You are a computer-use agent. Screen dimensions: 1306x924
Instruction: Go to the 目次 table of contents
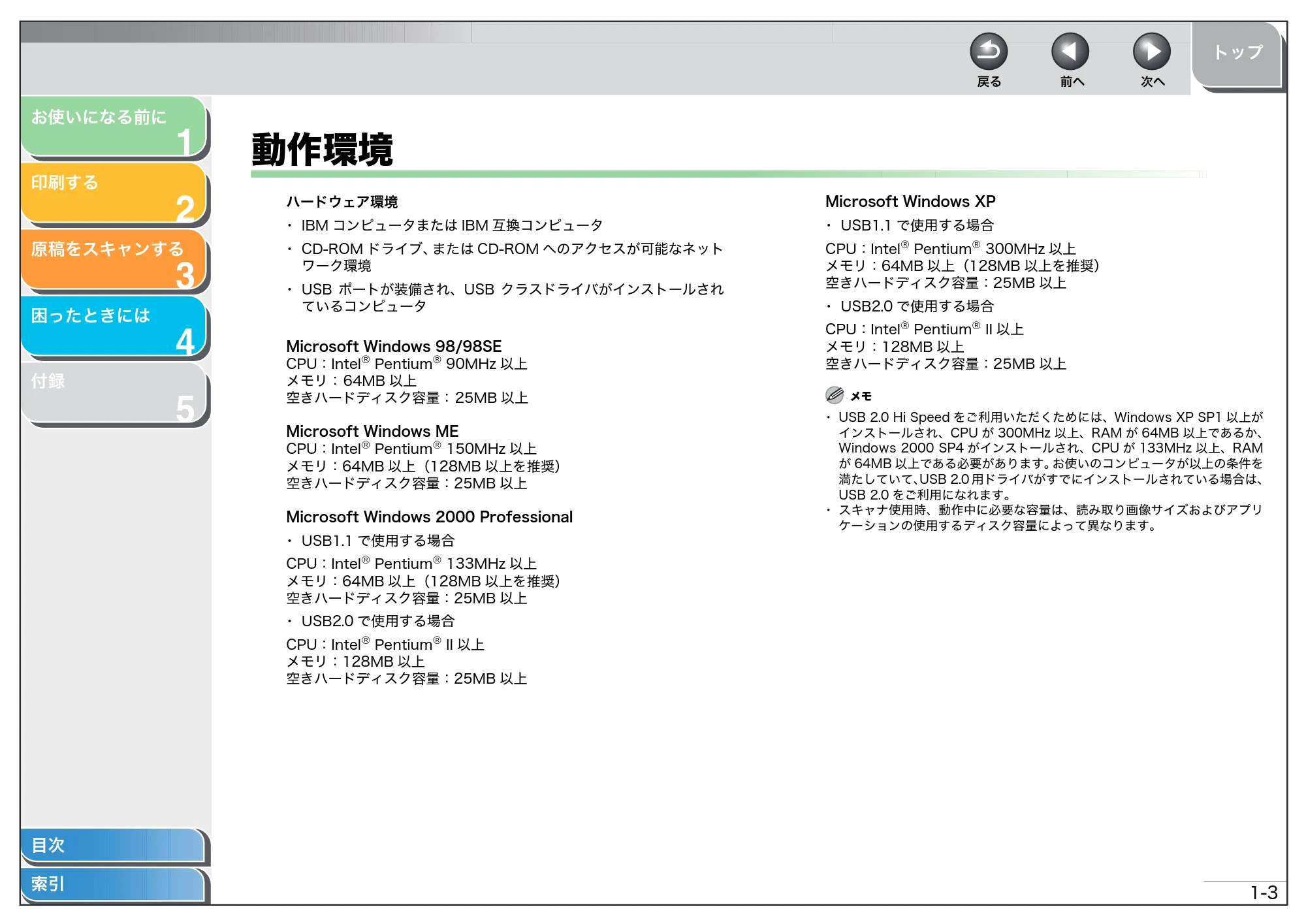click(113, 845)
